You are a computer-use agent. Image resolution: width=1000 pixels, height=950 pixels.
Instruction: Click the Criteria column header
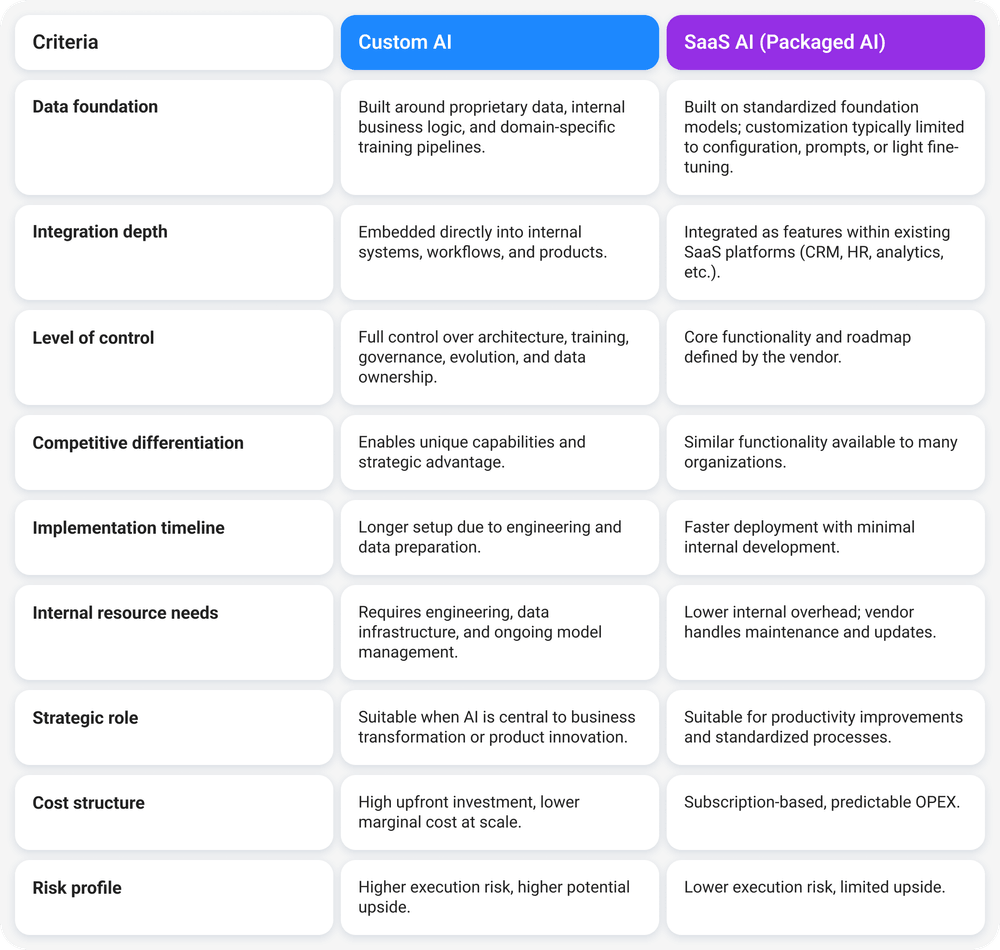click(173, 42)
